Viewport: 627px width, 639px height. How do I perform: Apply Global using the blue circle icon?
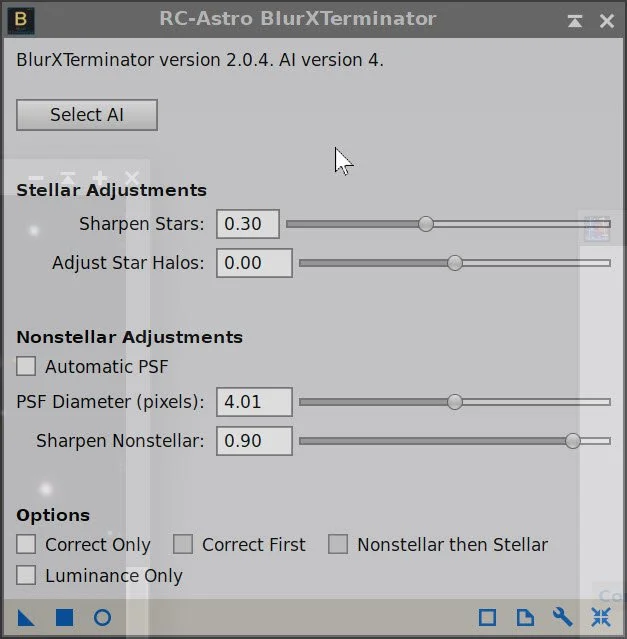(102, 617)
